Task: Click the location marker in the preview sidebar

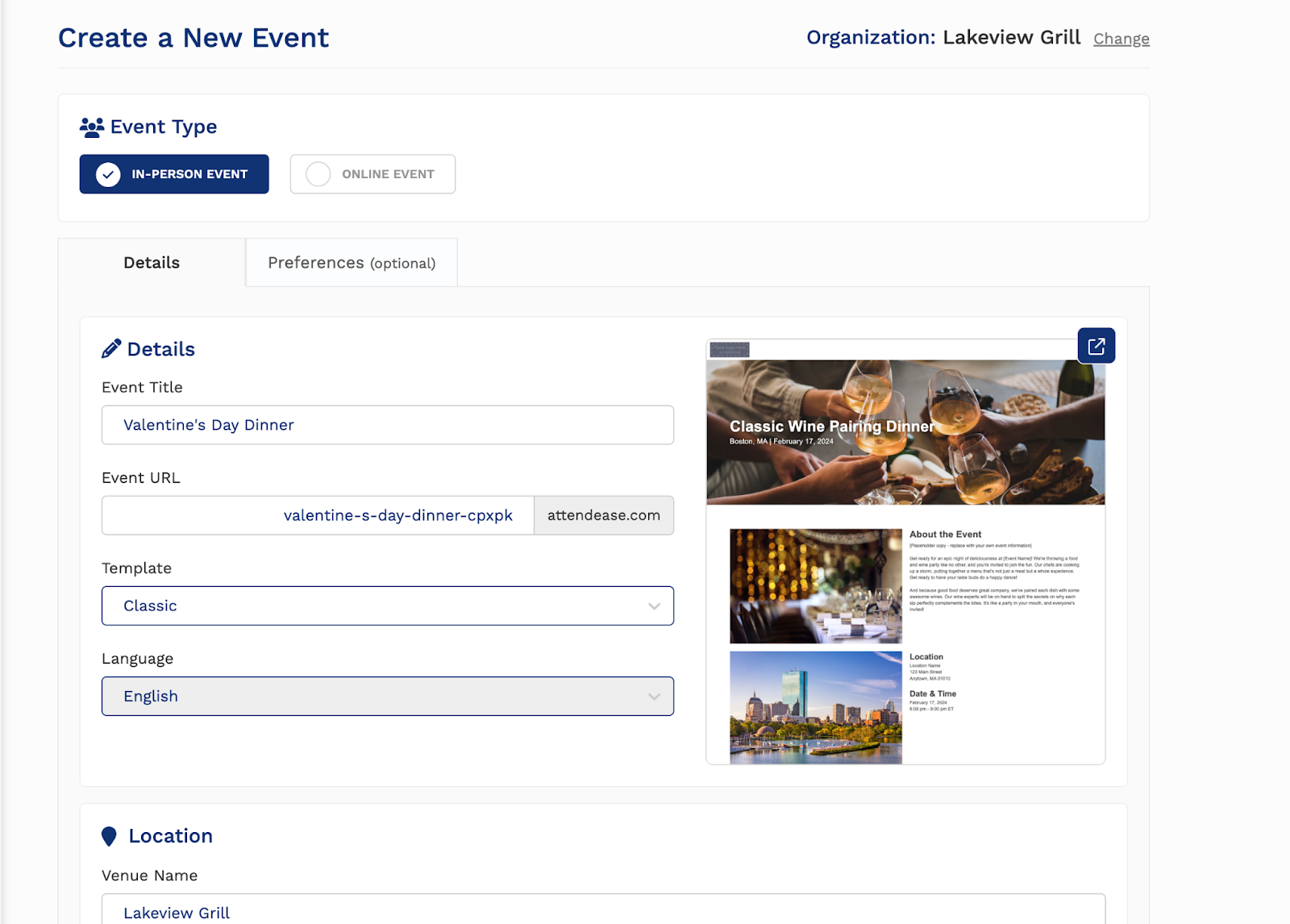Action: click(926, 656)
